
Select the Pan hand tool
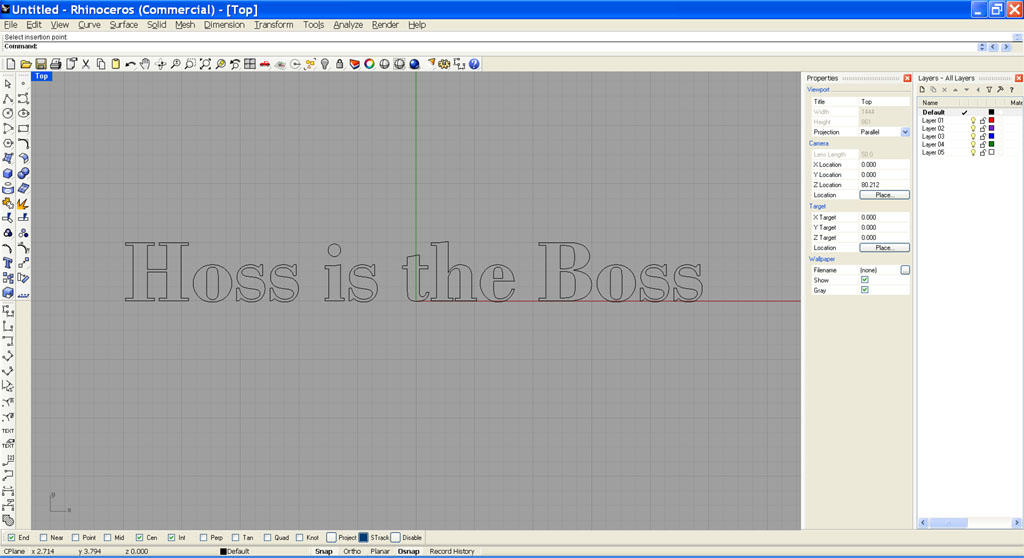tap(145, 64)
